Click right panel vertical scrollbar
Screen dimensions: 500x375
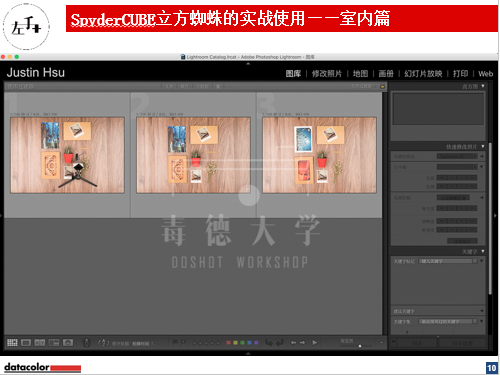[x=490, y=218]
